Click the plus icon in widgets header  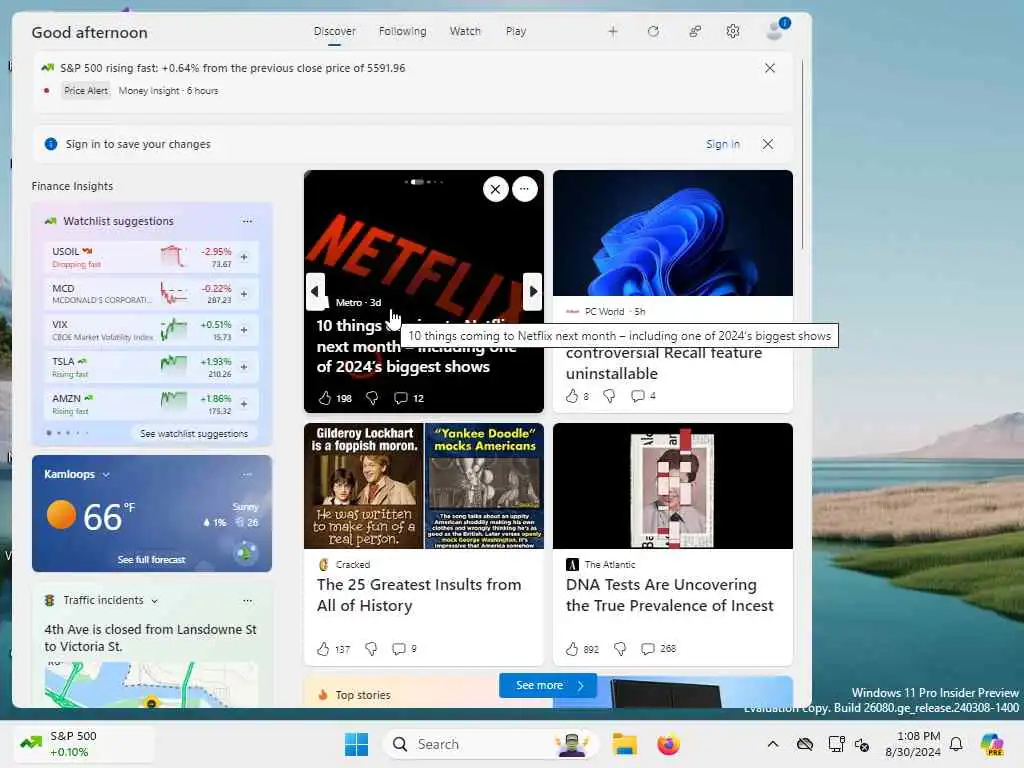pos(613,31)
